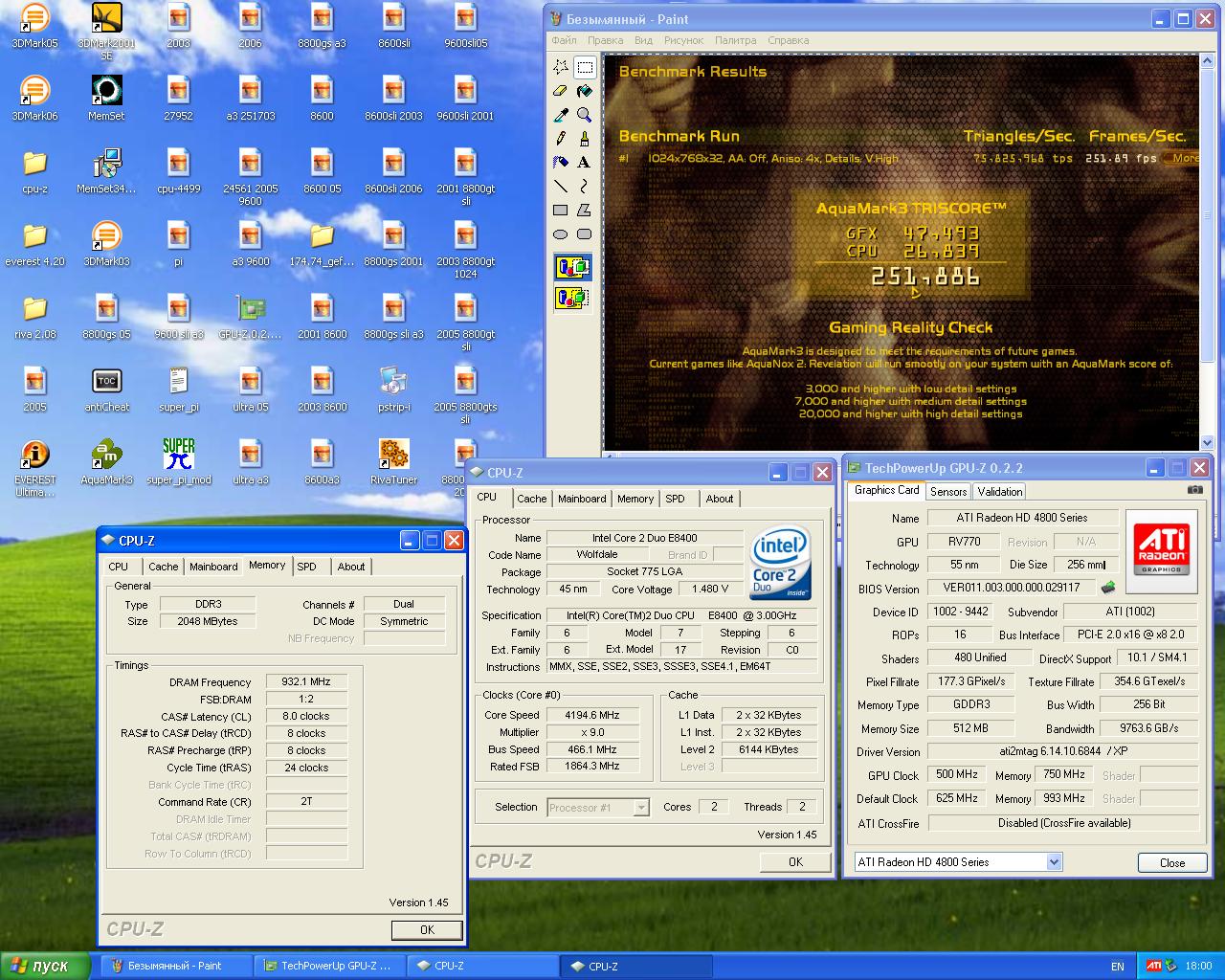Click the GPU-Z screenshot camera icon
Image resolution: width=1225 pixels, height=980 pixels.
(x=1194, y=490)
